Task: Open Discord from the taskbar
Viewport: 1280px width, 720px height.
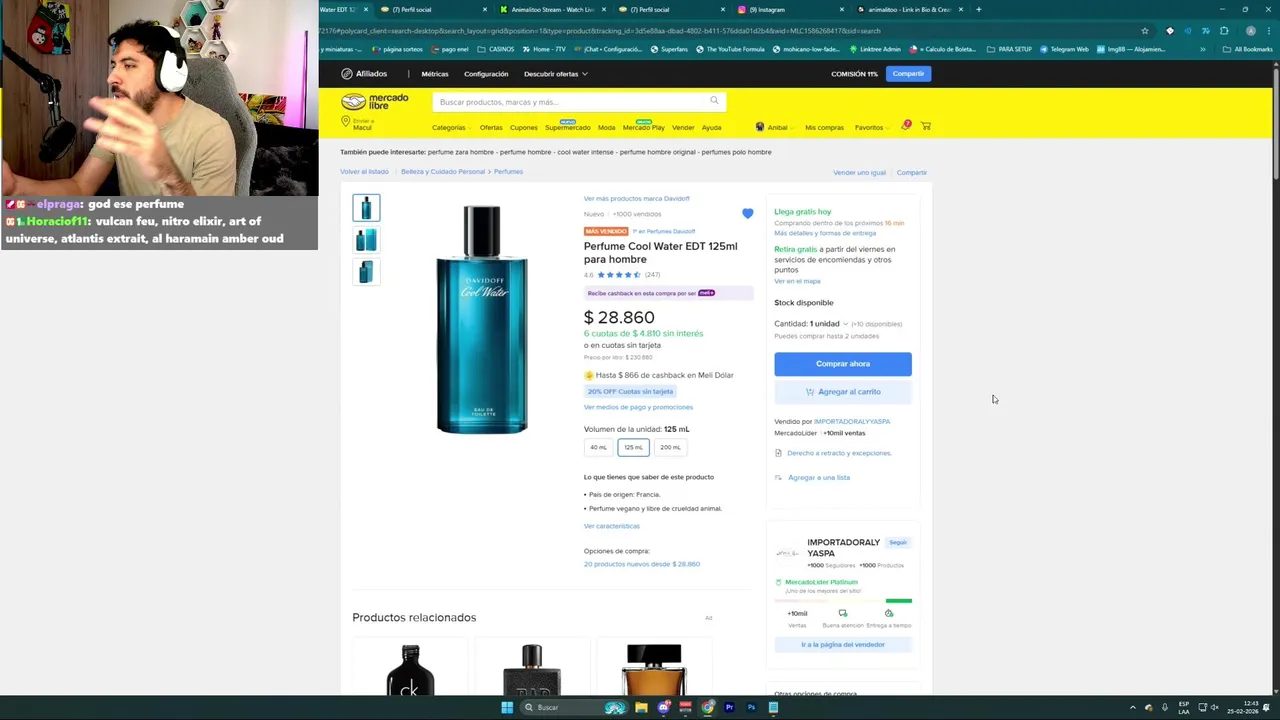Action: [x=663, y=708]
